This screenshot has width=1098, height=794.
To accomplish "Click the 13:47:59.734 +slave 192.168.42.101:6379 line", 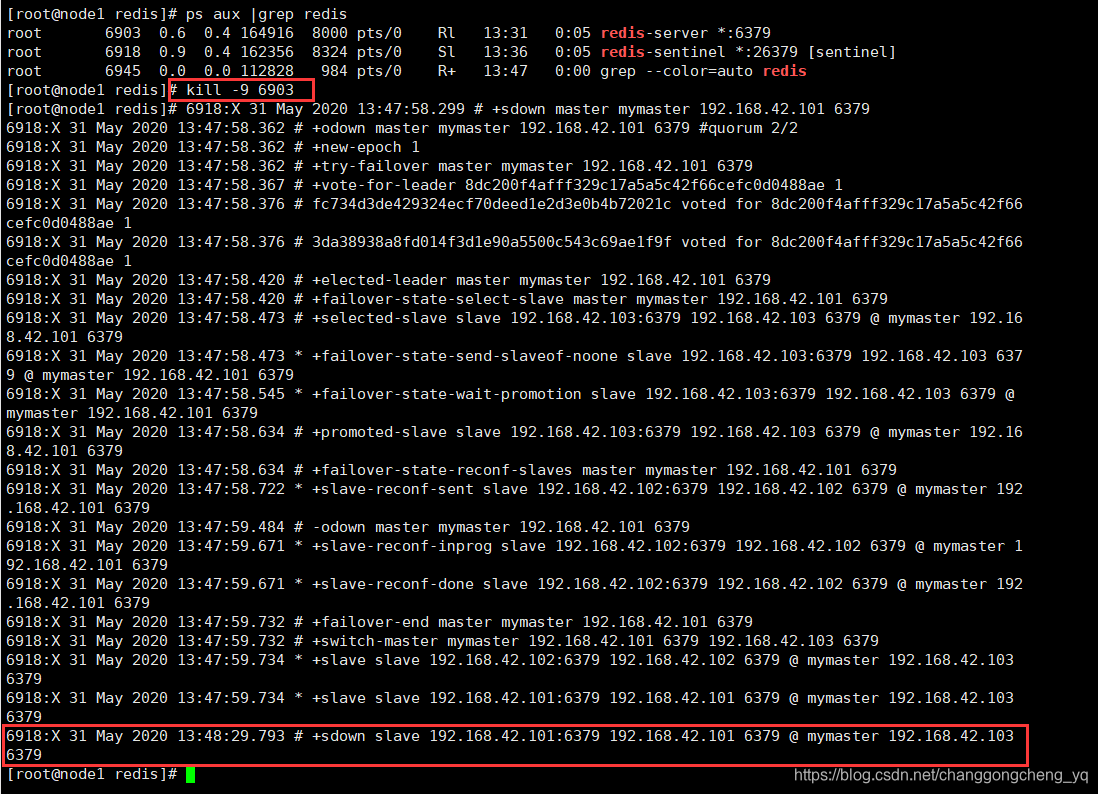I will pyautogui.click(x=510, y=706).
